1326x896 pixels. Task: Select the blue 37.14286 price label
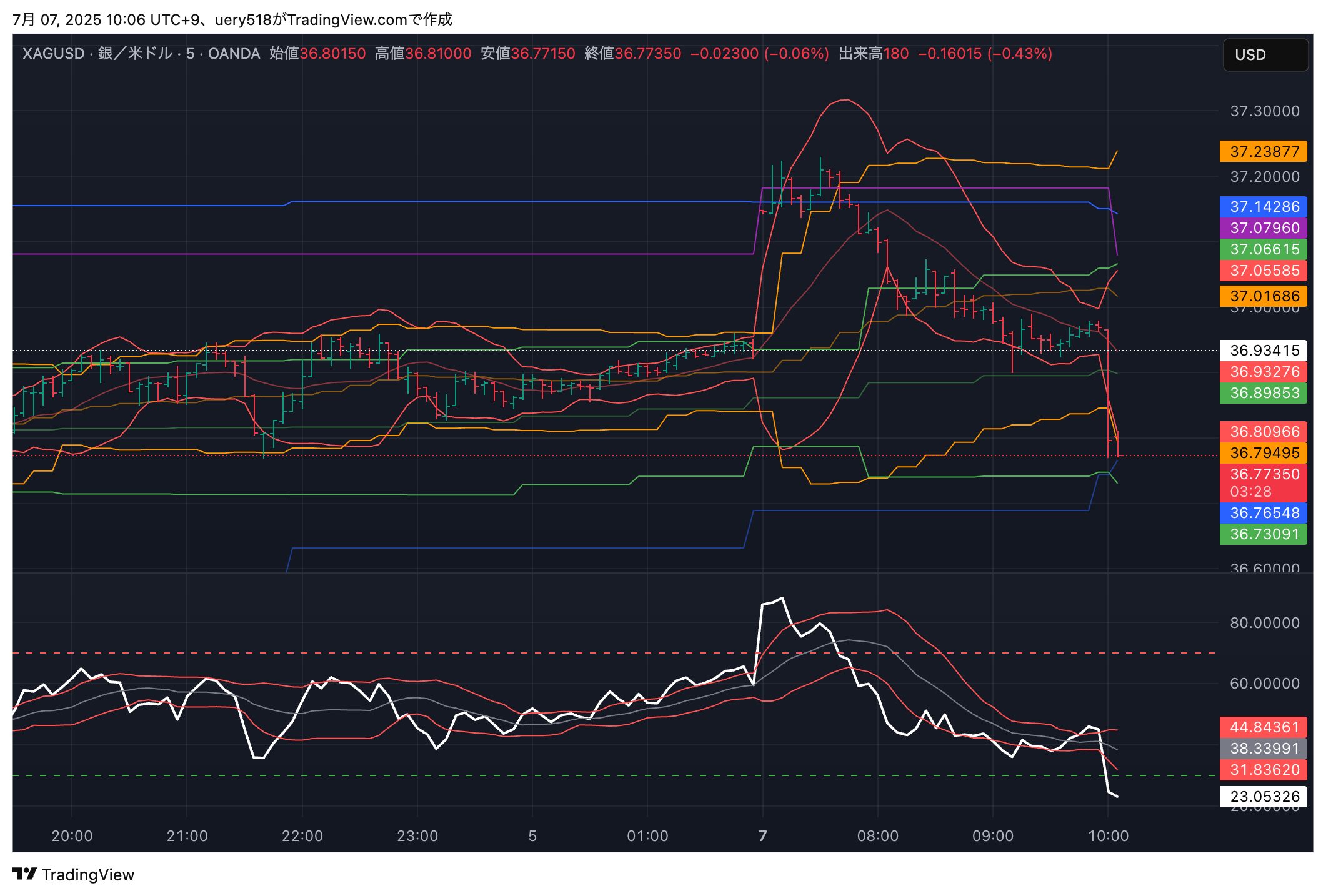(1264, 207)
